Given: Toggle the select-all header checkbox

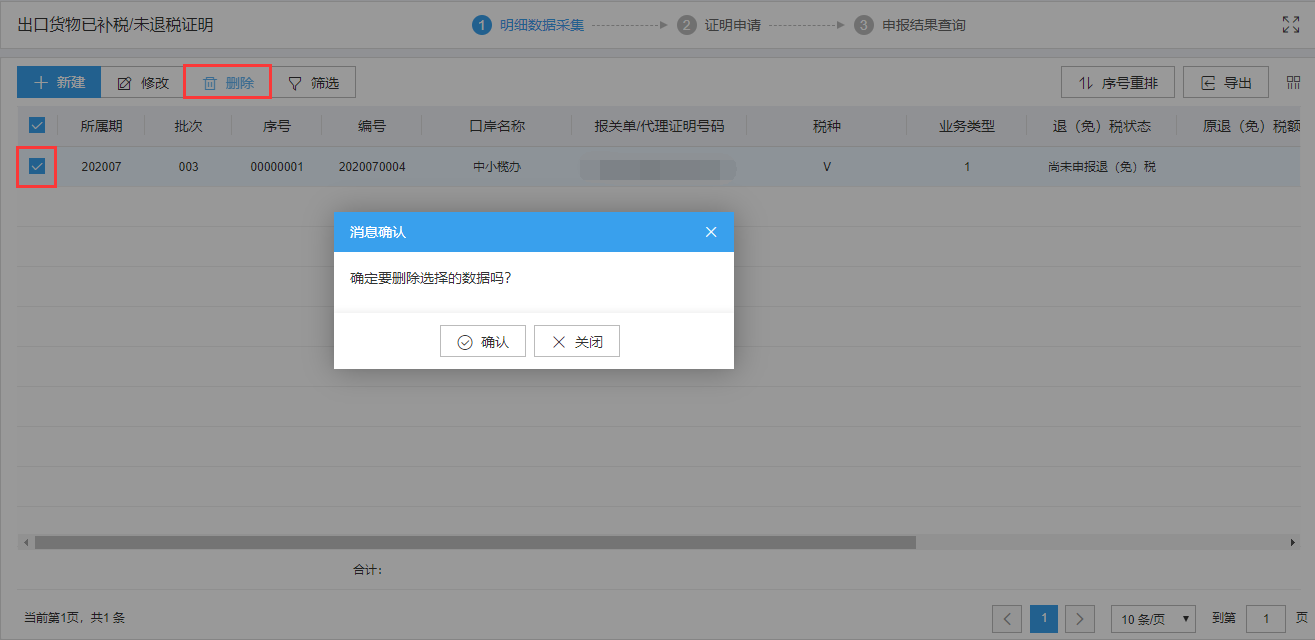Looking at the screenshot, I should click(37, 125).
